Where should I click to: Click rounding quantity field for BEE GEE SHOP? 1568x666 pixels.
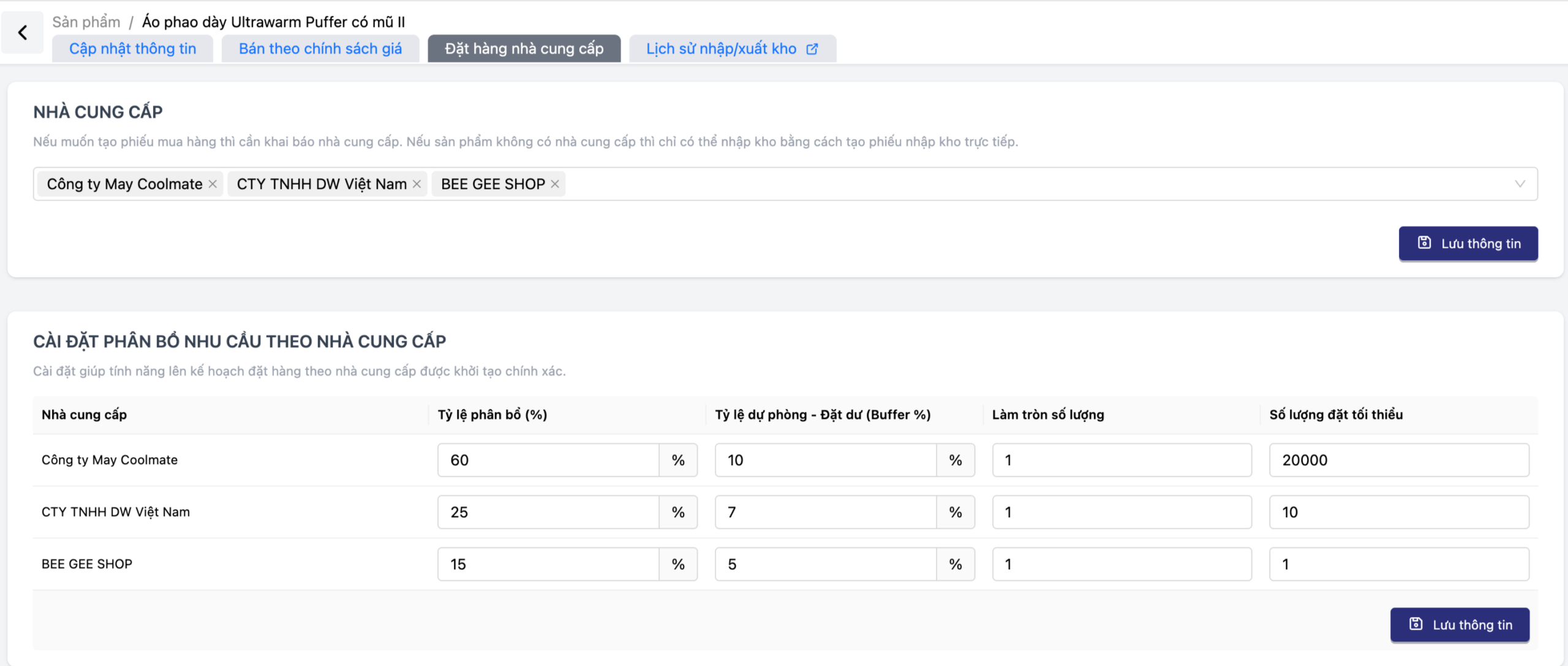(x=1121, y=564)
